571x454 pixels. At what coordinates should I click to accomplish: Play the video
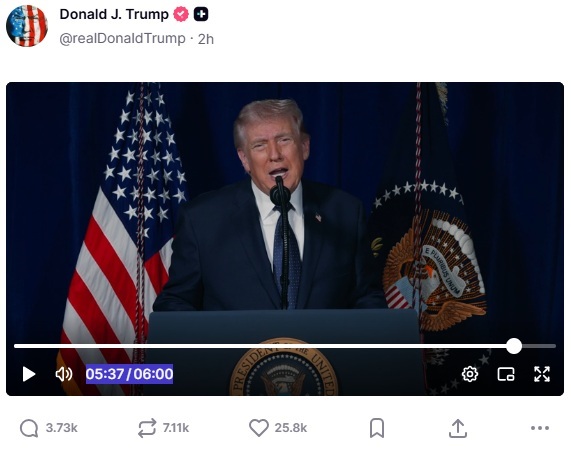29,374
